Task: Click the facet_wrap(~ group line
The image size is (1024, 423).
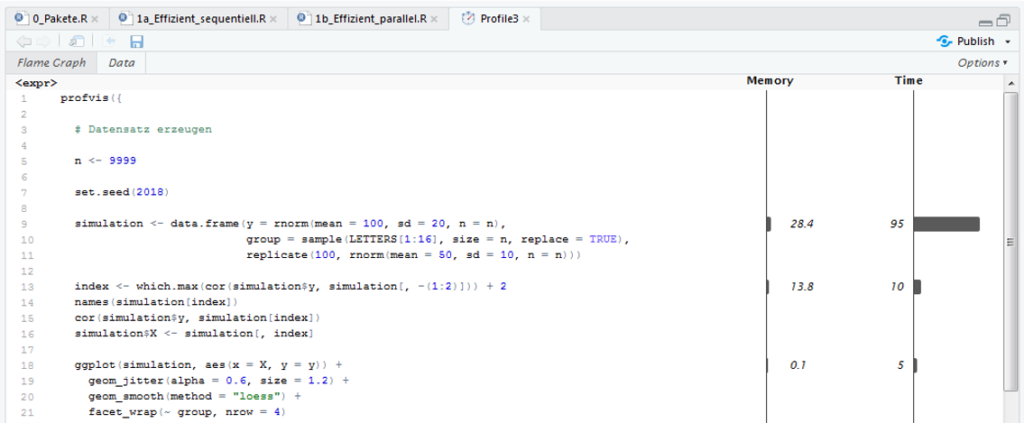Action: 188,413
